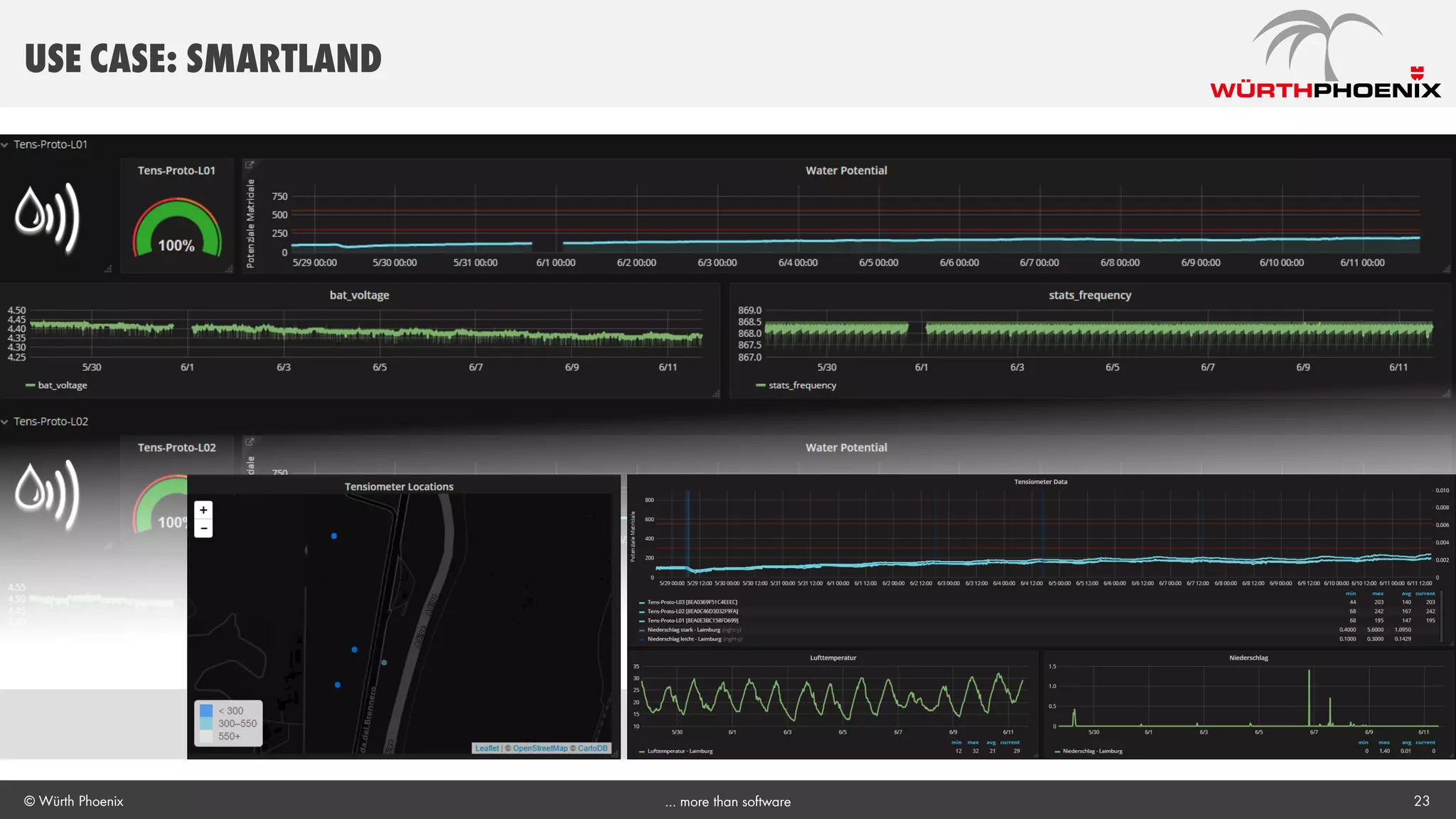Open the Tensiometer Data panel title menu
Screen dimensions: 1456x819
point(1041,482)
